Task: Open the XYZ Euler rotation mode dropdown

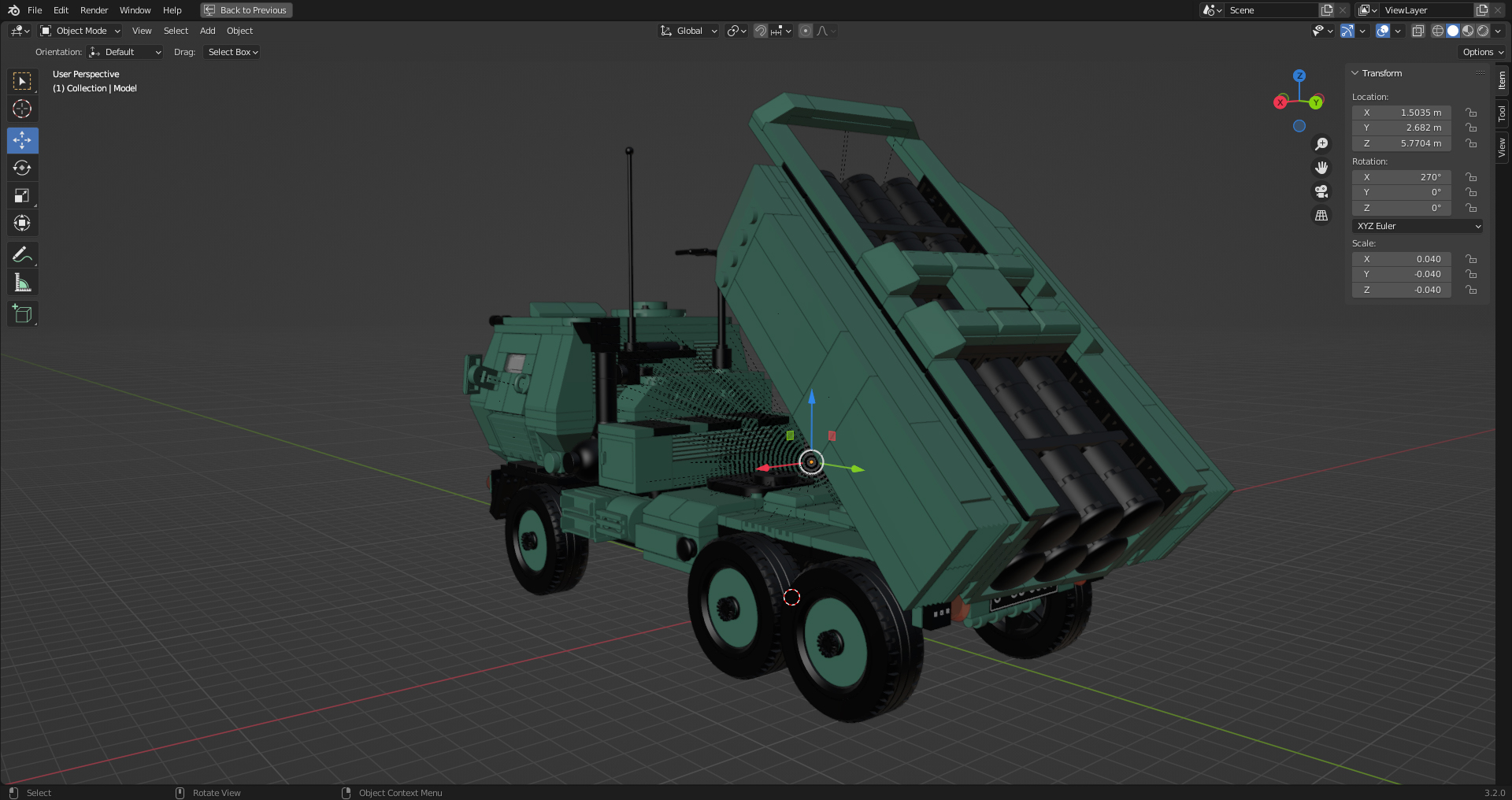Action: (1417, 226)
